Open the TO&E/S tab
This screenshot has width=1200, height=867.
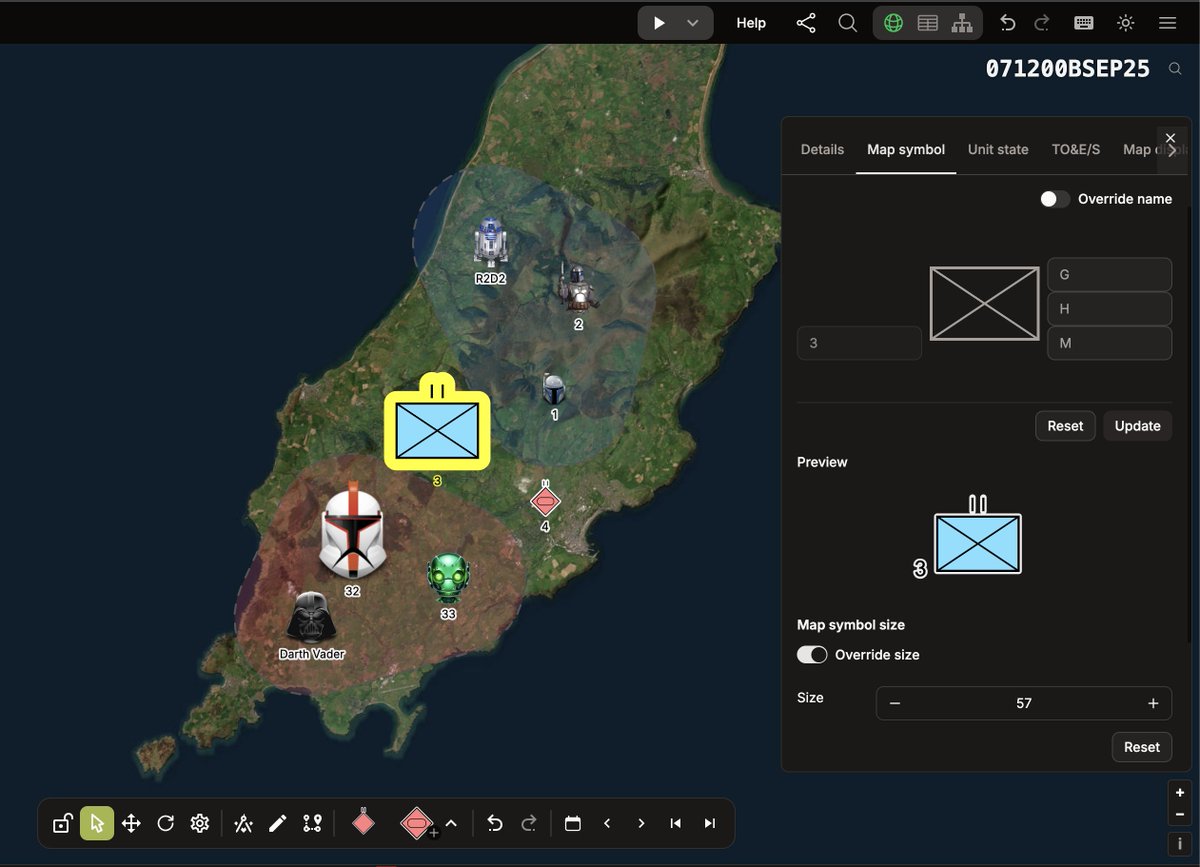[x=1076, y=149]
